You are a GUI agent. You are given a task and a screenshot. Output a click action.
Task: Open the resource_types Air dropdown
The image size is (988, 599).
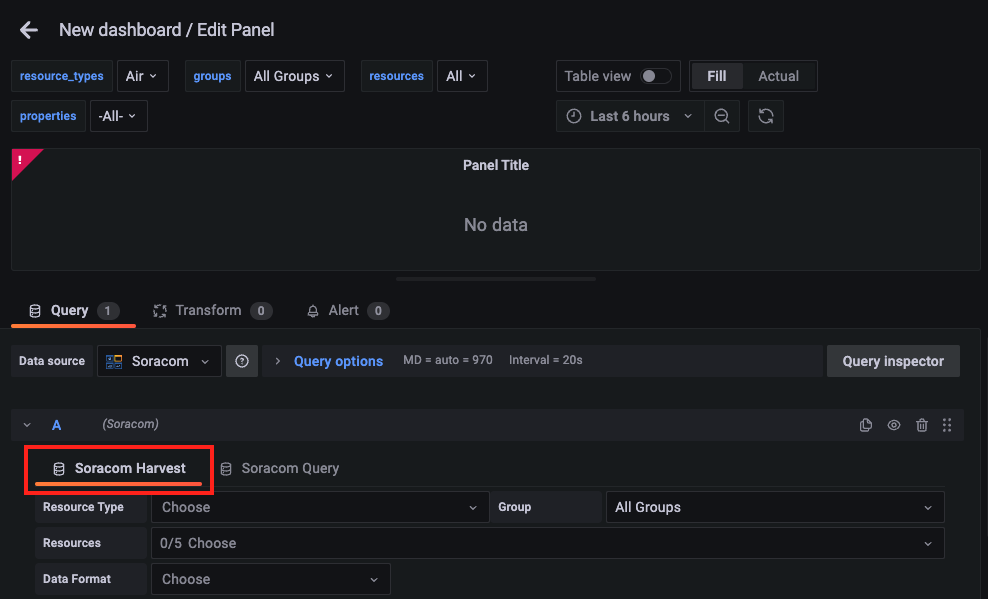click(x=143, y=75)
